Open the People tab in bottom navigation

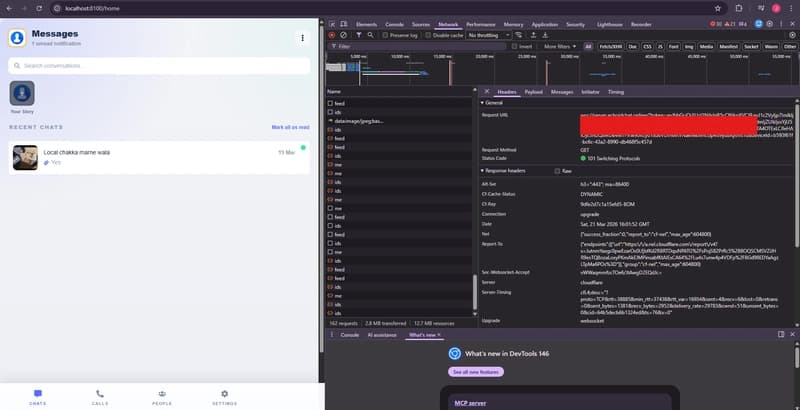(x=161, y=397)
